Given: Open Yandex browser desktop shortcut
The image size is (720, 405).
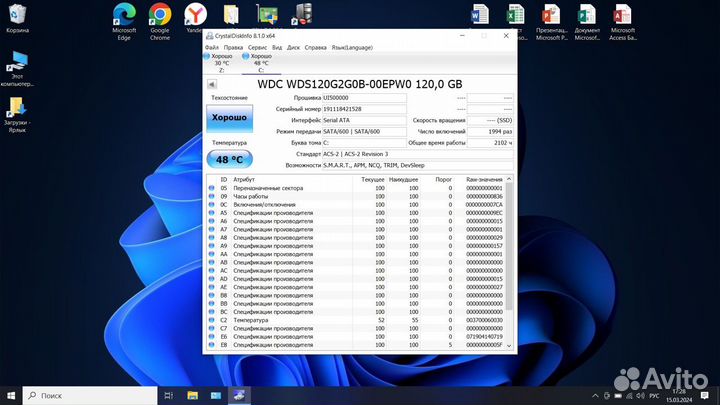Looking at the screenshot, I should pos(195,18).
